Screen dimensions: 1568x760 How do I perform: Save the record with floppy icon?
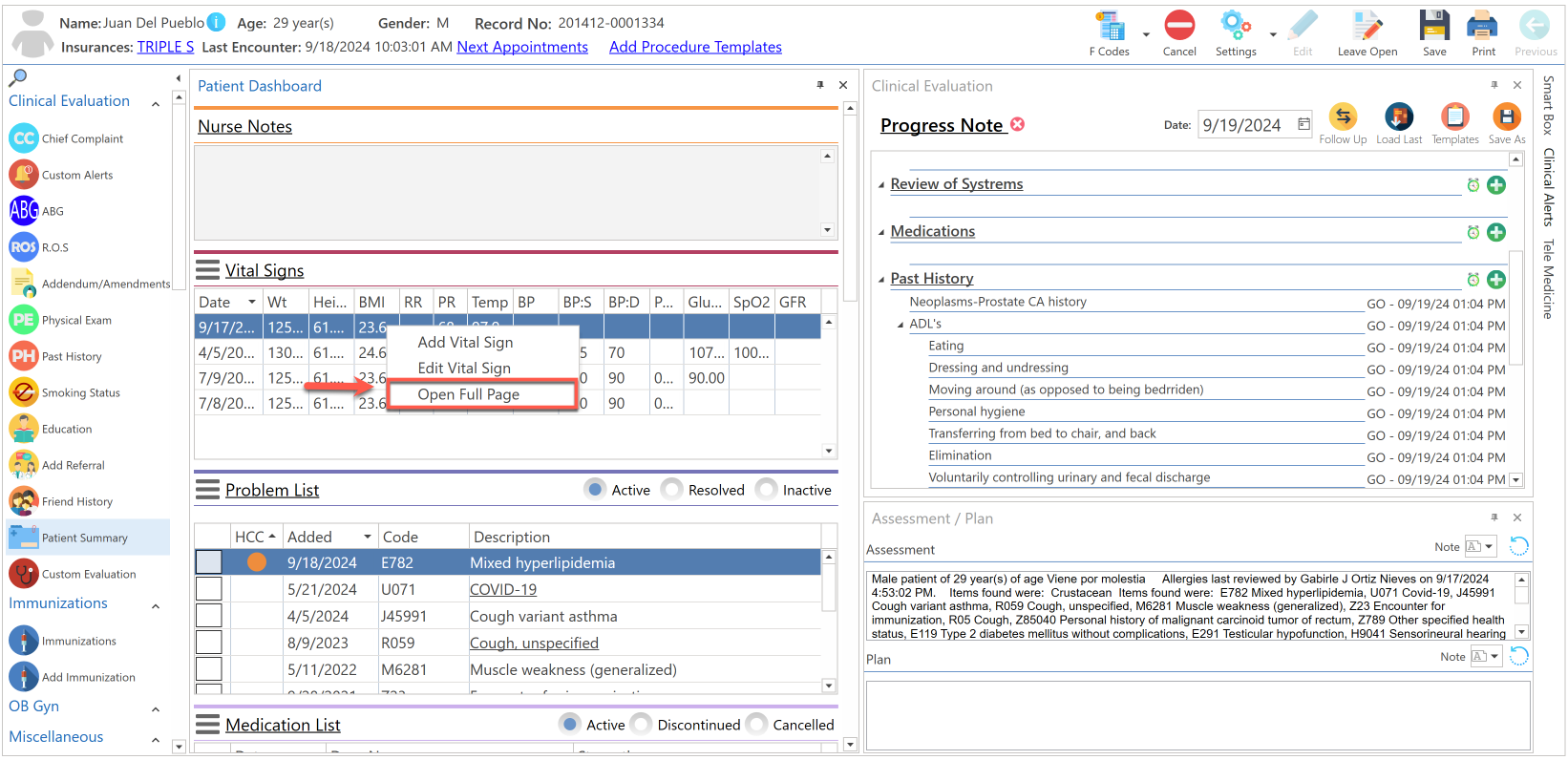coord(1434,26)
